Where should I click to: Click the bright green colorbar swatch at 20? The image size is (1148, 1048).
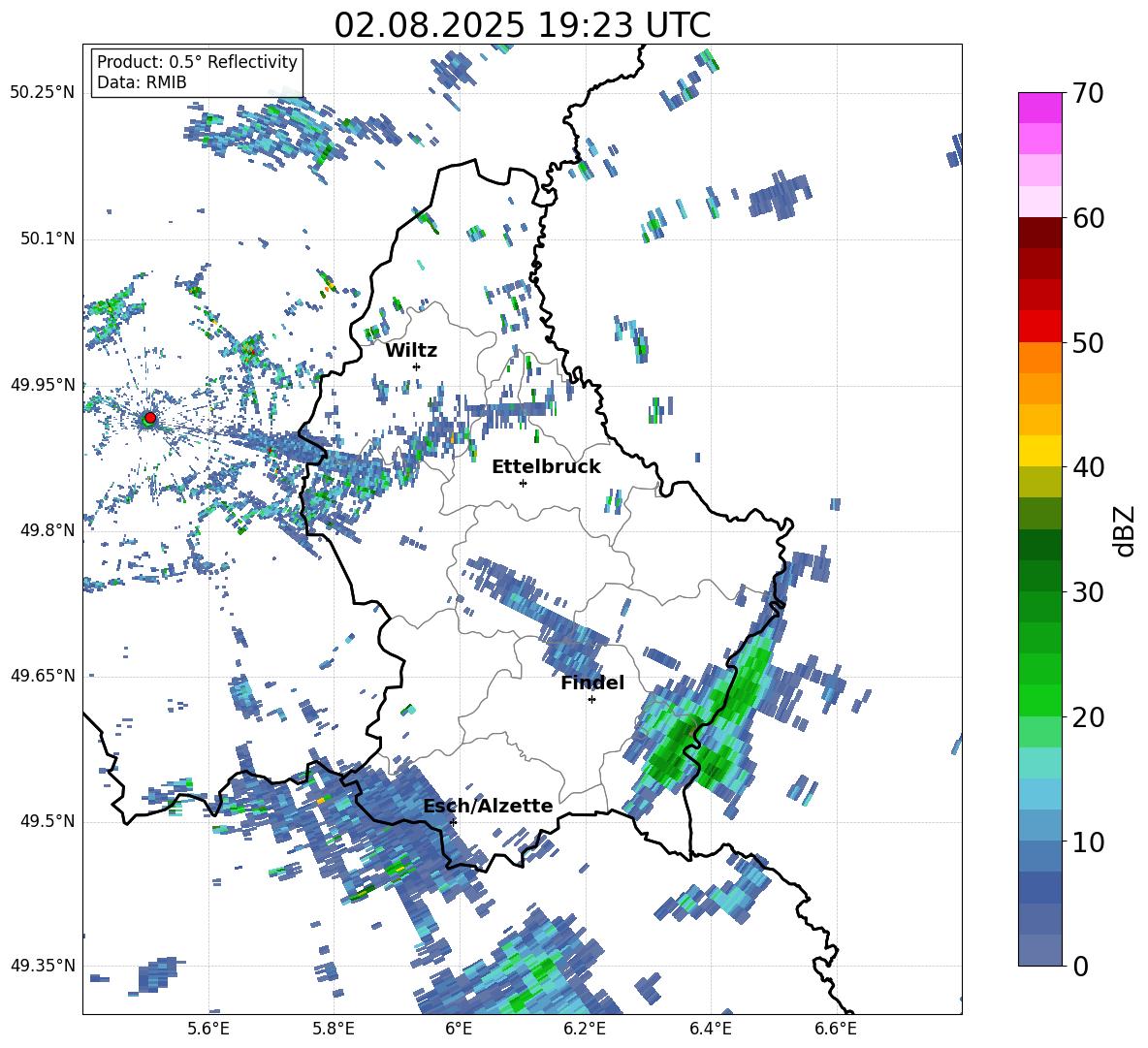[x=1040, y=700]
